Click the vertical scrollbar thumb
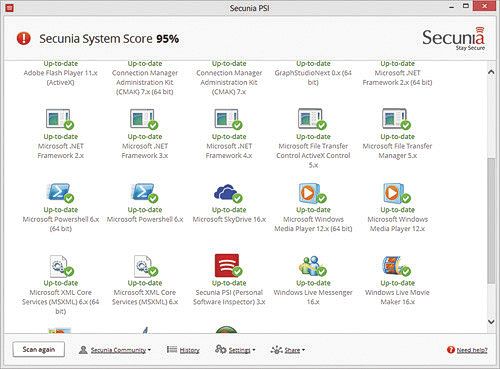The width and height of the screenshot is (500, 369). click(x=491, y=221)
